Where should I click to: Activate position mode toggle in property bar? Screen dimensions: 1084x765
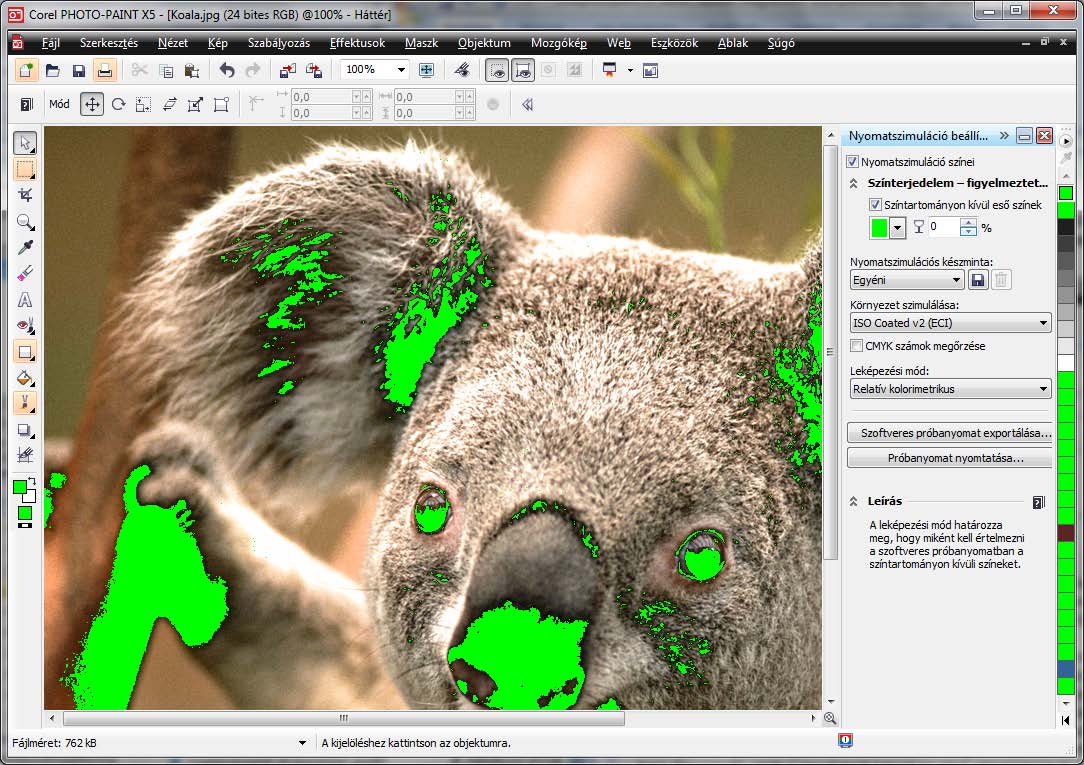pos(91,104)
